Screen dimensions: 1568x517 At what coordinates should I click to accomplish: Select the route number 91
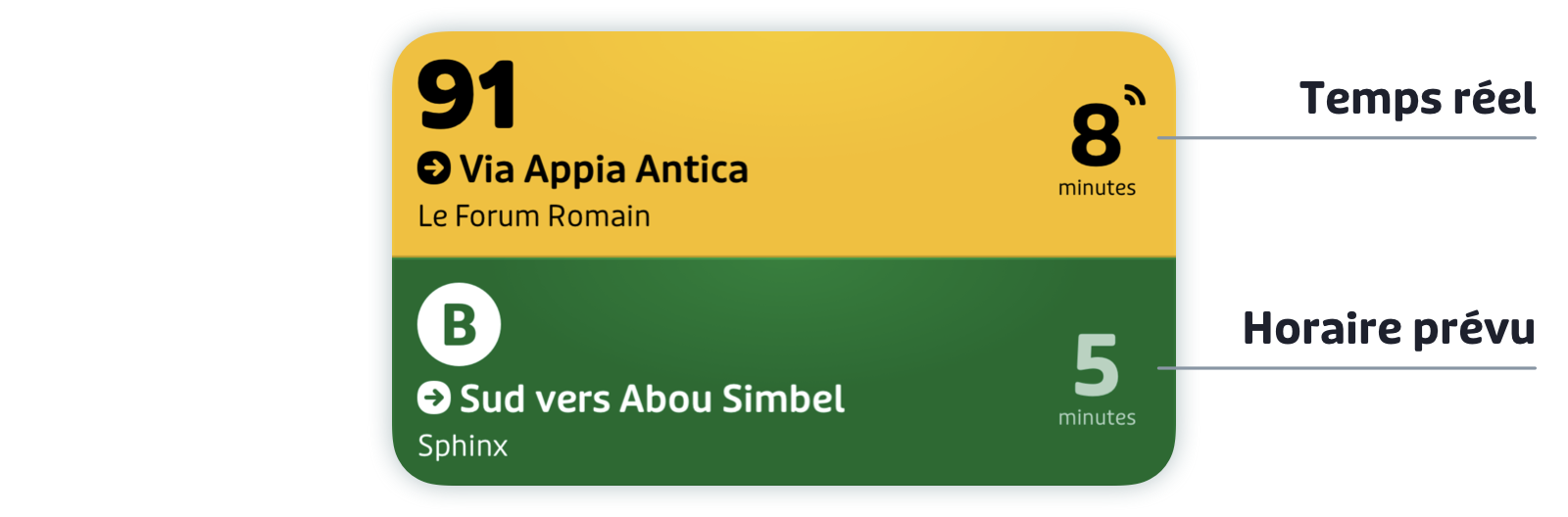click(466, 94)
